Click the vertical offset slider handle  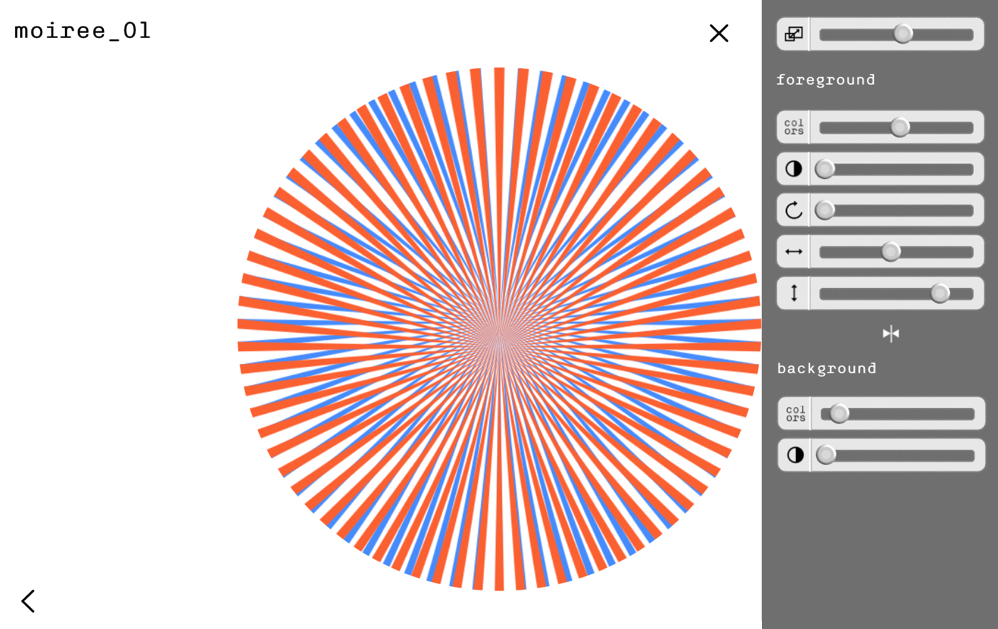(940, 293)
